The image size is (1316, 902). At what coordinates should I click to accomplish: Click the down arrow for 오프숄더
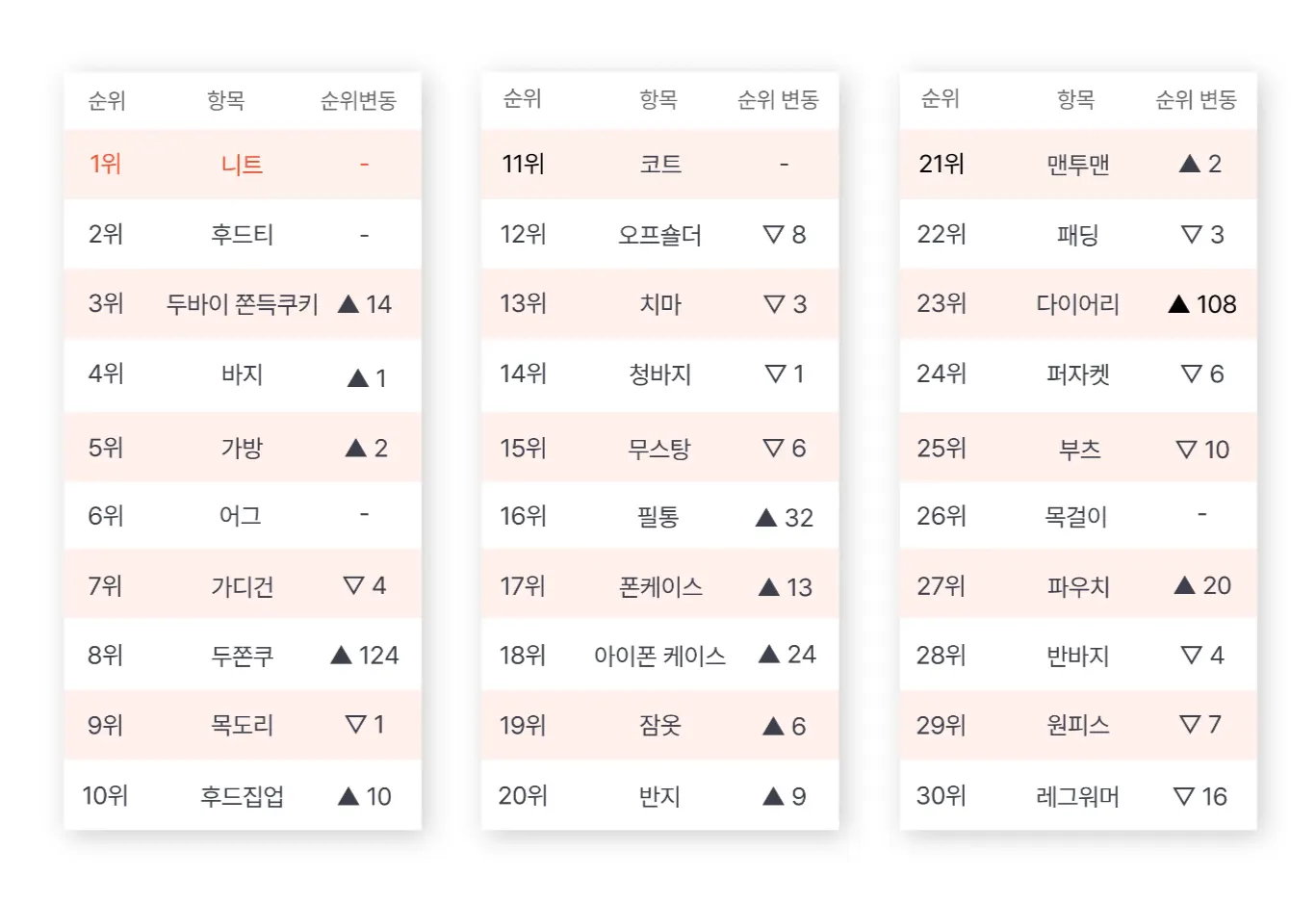773,234
